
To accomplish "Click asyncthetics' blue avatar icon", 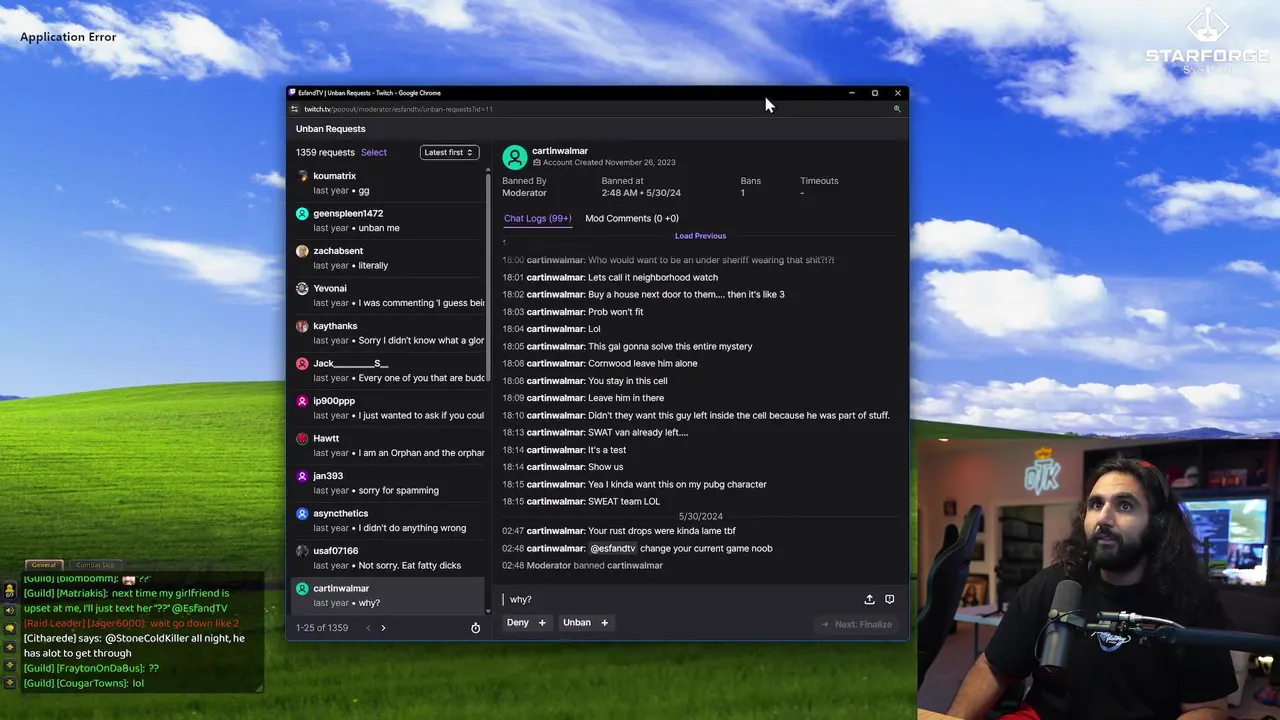I will point(302,513).
